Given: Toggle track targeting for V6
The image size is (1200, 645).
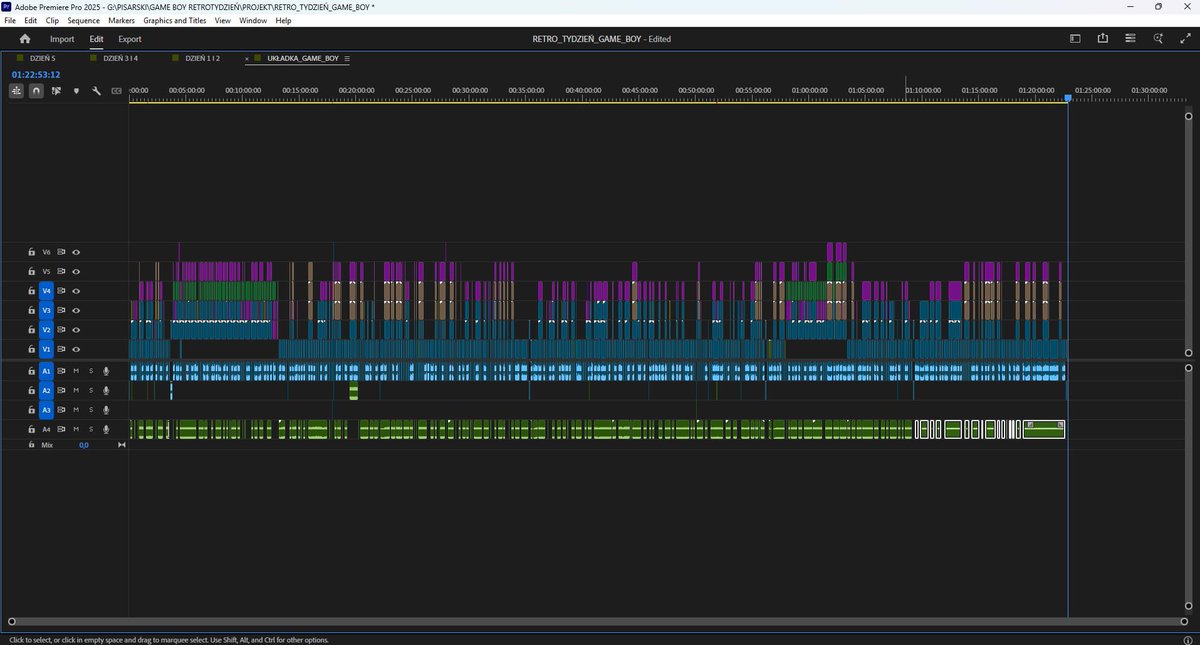Looking at the screenshot, I should pos(46,252).
